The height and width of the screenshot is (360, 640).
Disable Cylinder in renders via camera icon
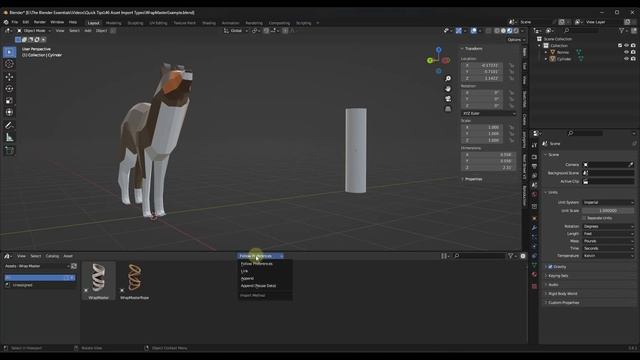click(x=633, y=59)
